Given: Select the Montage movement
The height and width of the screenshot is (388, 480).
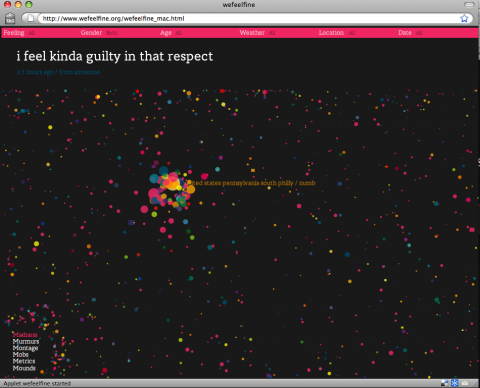Looking at the screenshot, I should click(x=25, y=348).
